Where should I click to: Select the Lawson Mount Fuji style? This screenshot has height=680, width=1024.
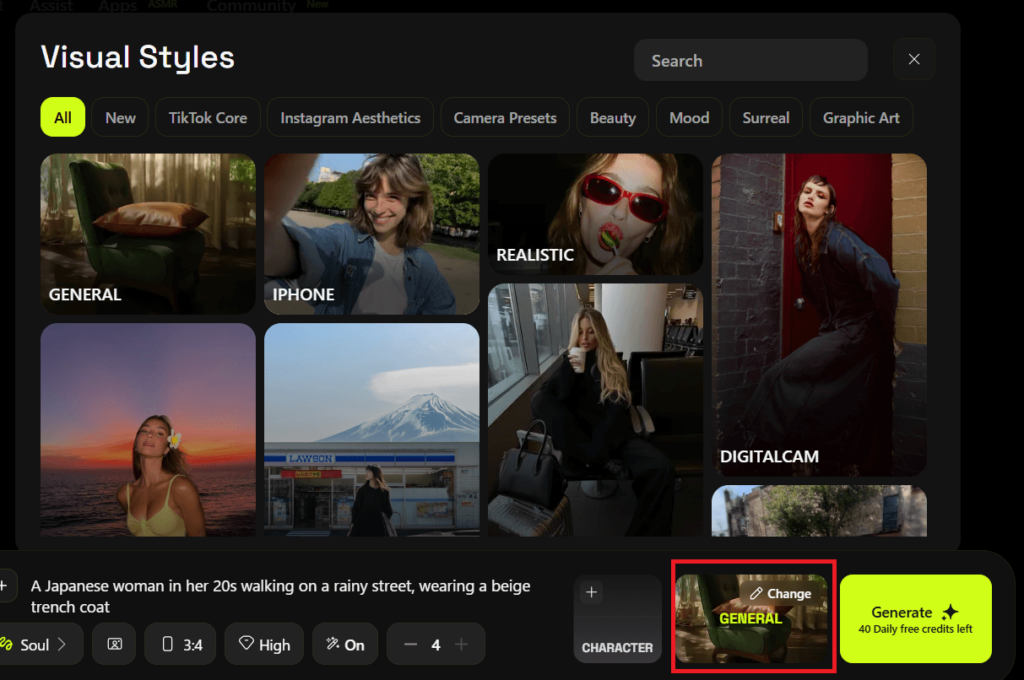[x=372, y=430]
